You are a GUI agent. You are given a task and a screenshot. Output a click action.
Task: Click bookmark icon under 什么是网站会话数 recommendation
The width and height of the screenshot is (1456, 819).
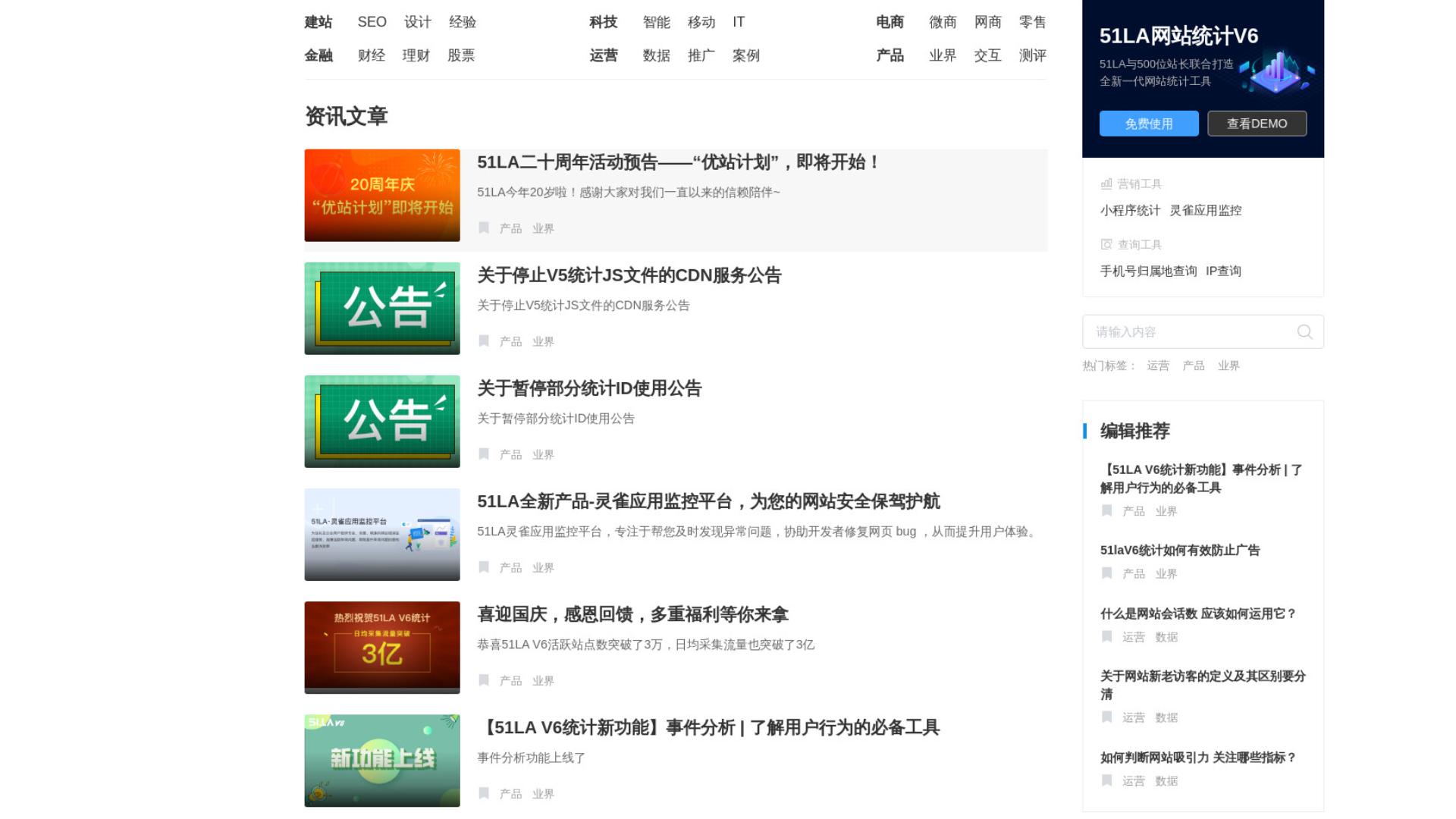pyautogui.click(x=1106, y=637)
